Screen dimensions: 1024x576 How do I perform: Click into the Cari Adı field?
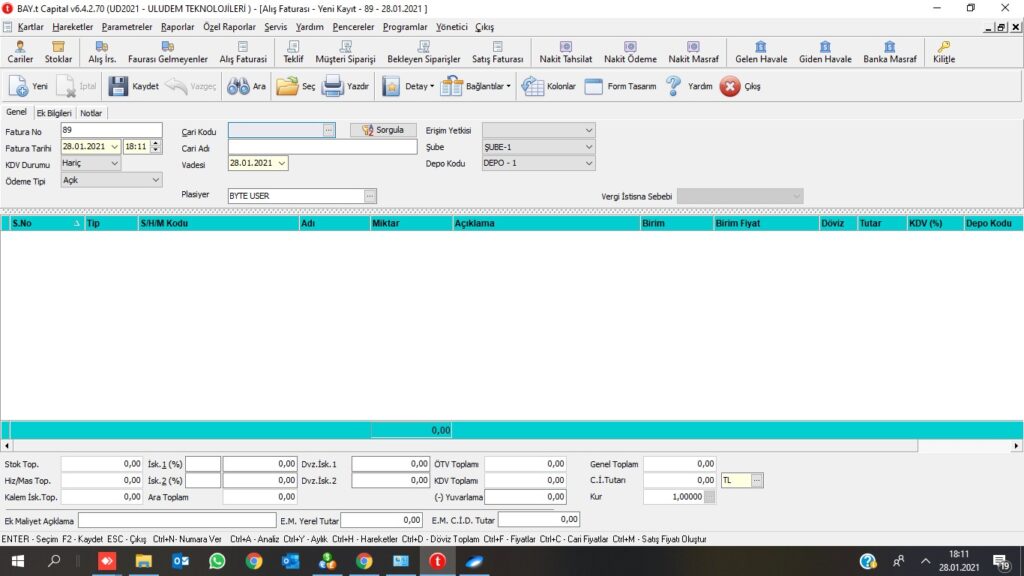[x=322, y=147]
